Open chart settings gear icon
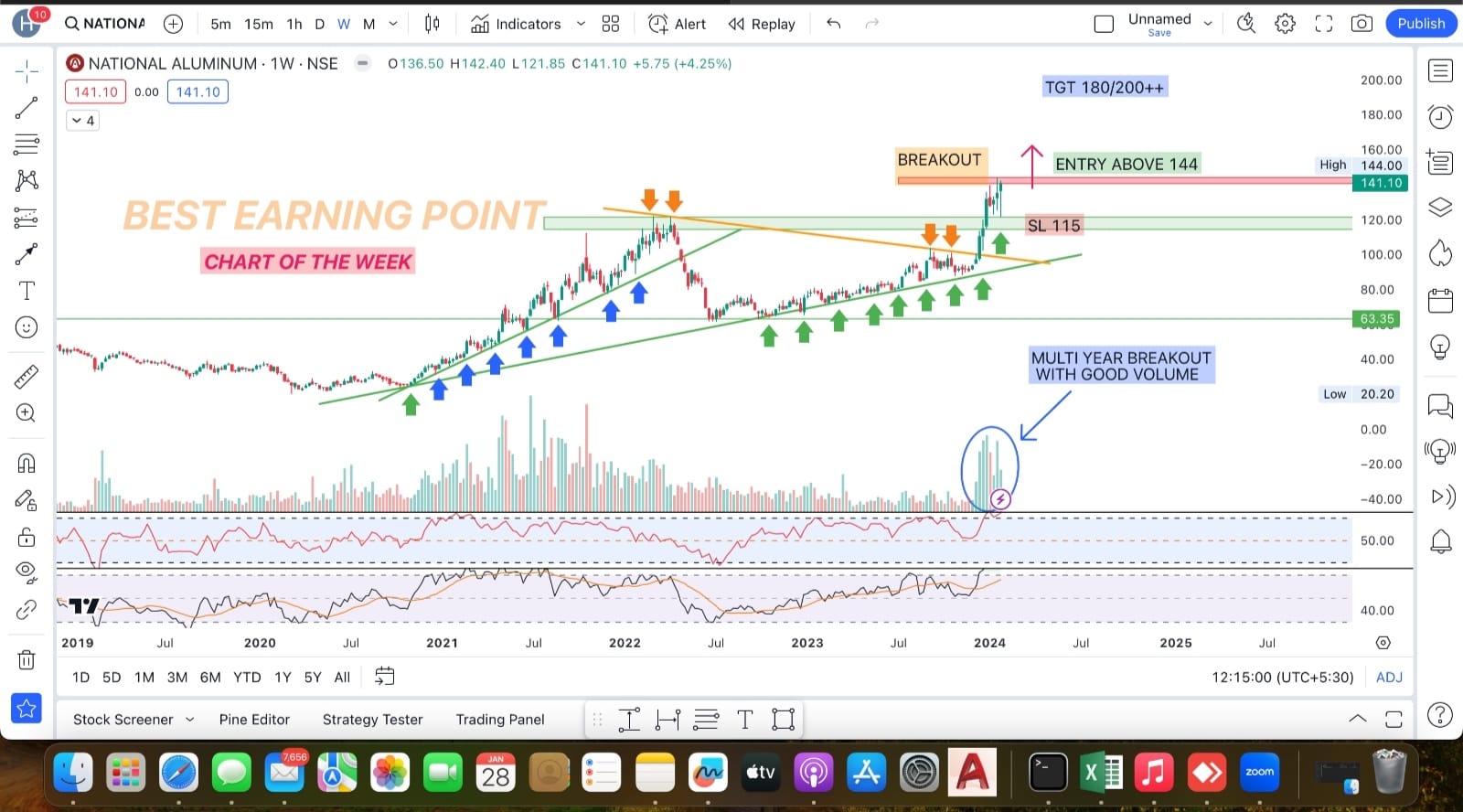 (x=1285, y=24)
